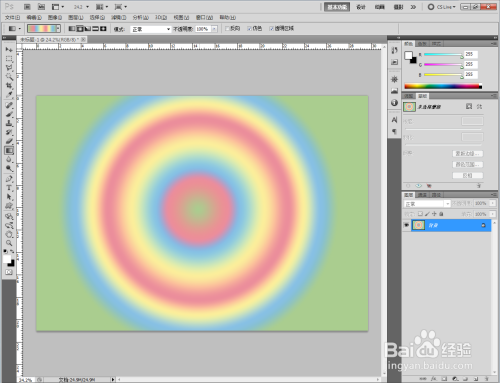Enable the 反向 (Reverse) checkbox
500x383 pixels.
click(x=228, y=29)
